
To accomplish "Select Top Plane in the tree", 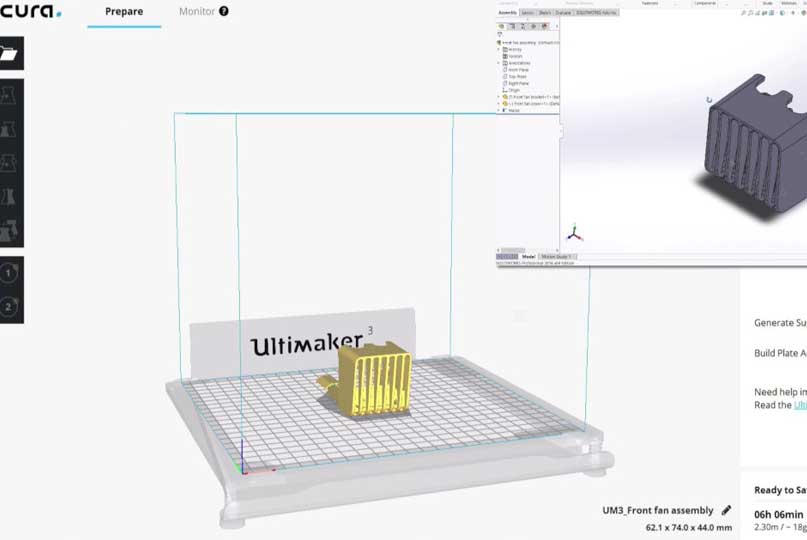I will [515, 76].
